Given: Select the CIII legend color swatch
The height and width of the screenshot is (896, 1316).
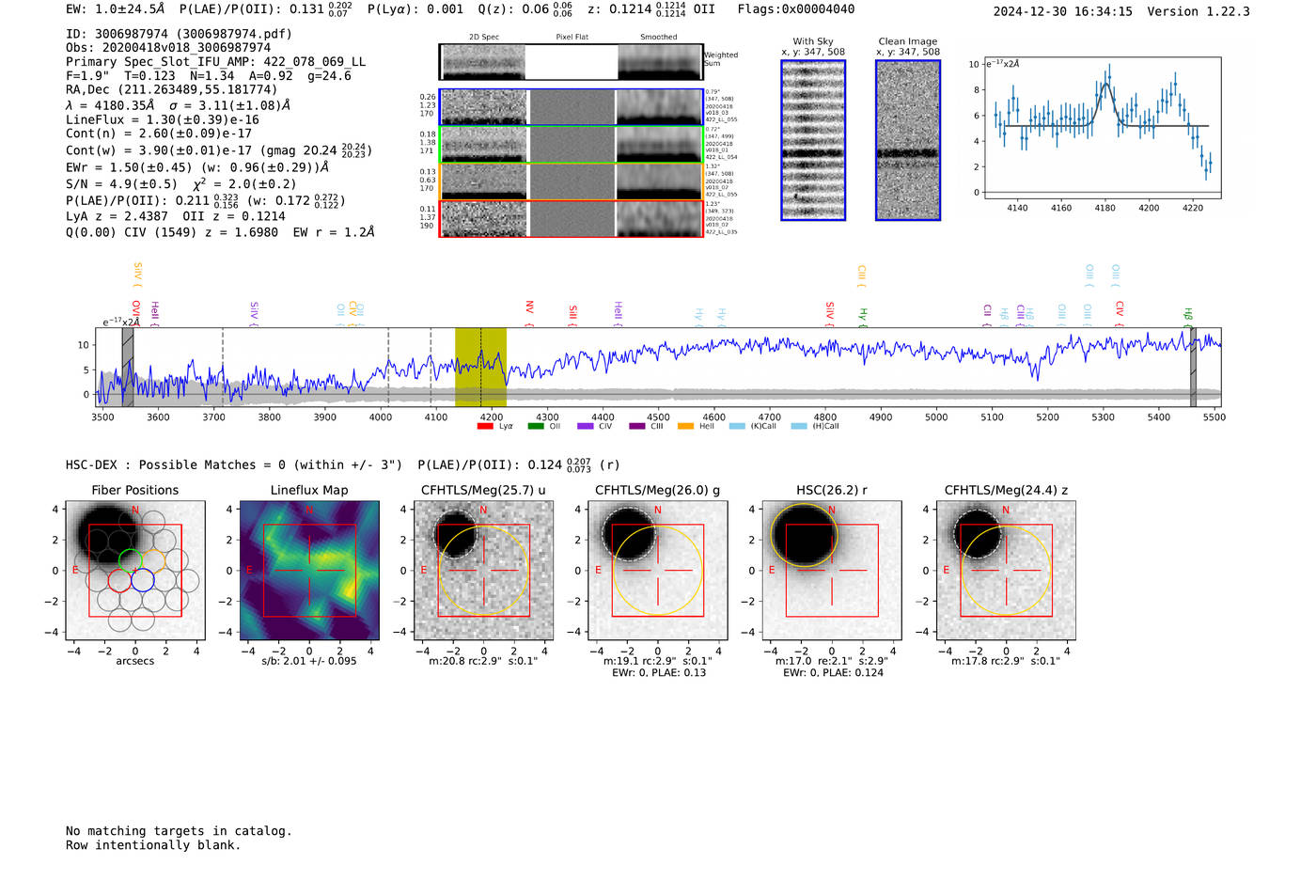Looking at the screenshot, I should [x=637, y=426].
